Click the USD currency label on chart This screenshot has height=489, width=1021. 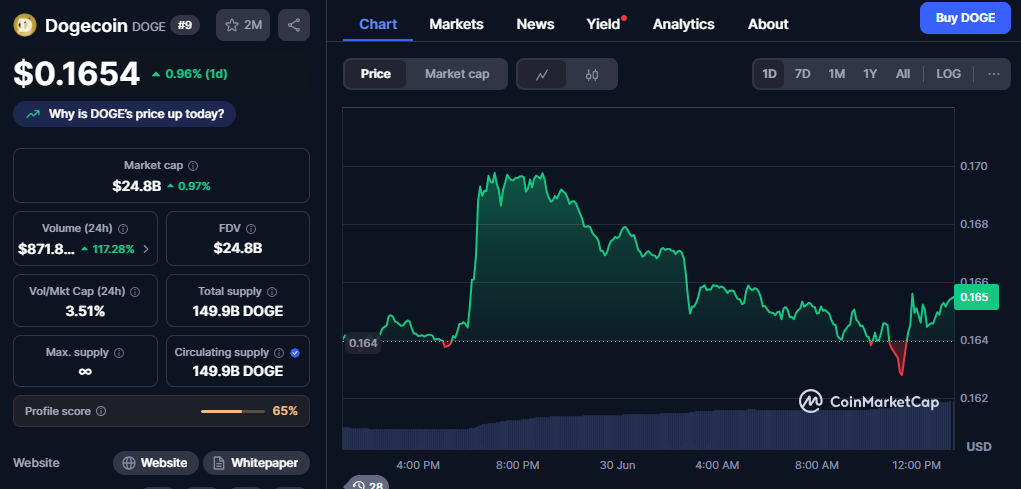point(979,447)
